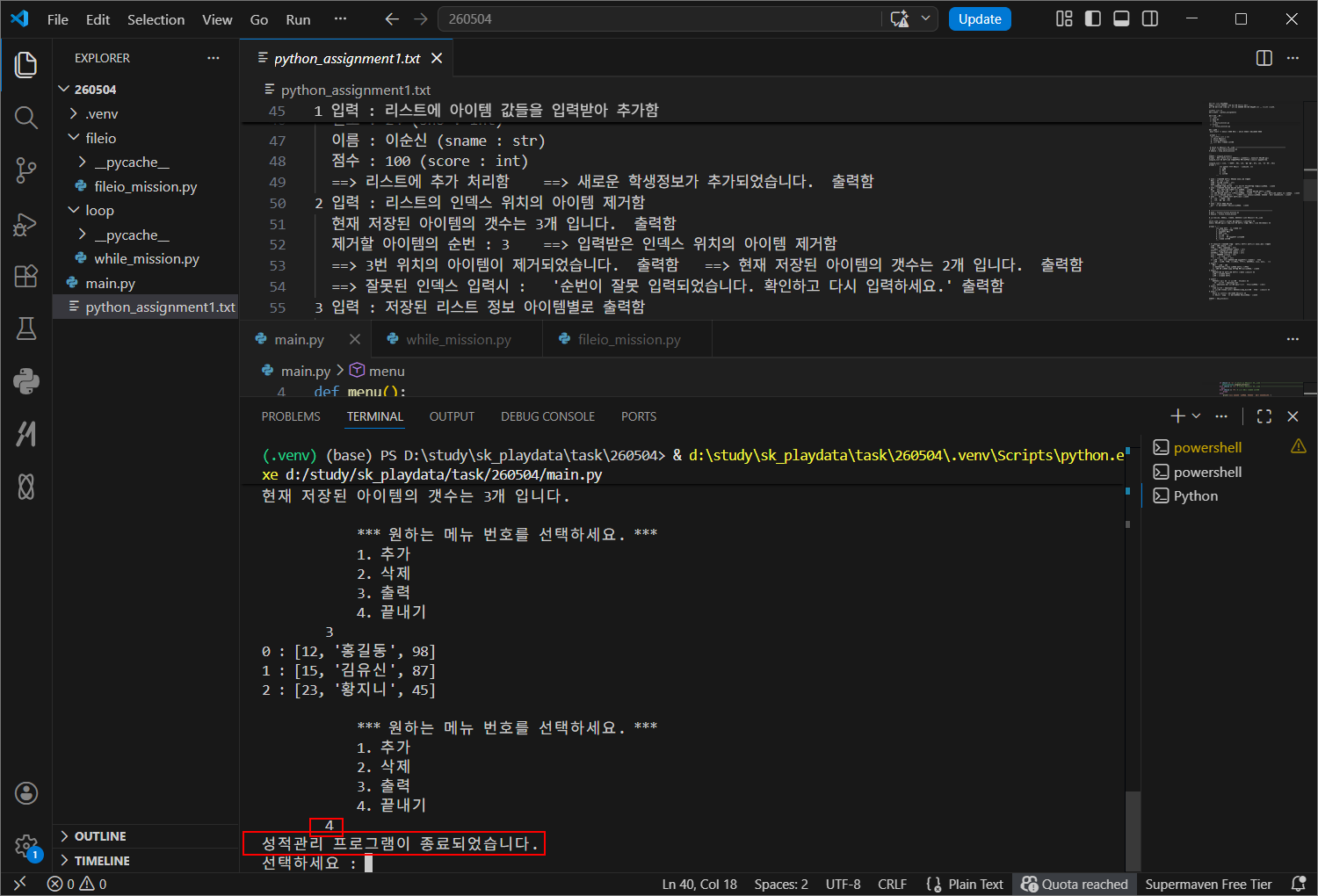This screenshot has height=896, width=1318.
Task: Open the File menu
Action: coord(58,19)
